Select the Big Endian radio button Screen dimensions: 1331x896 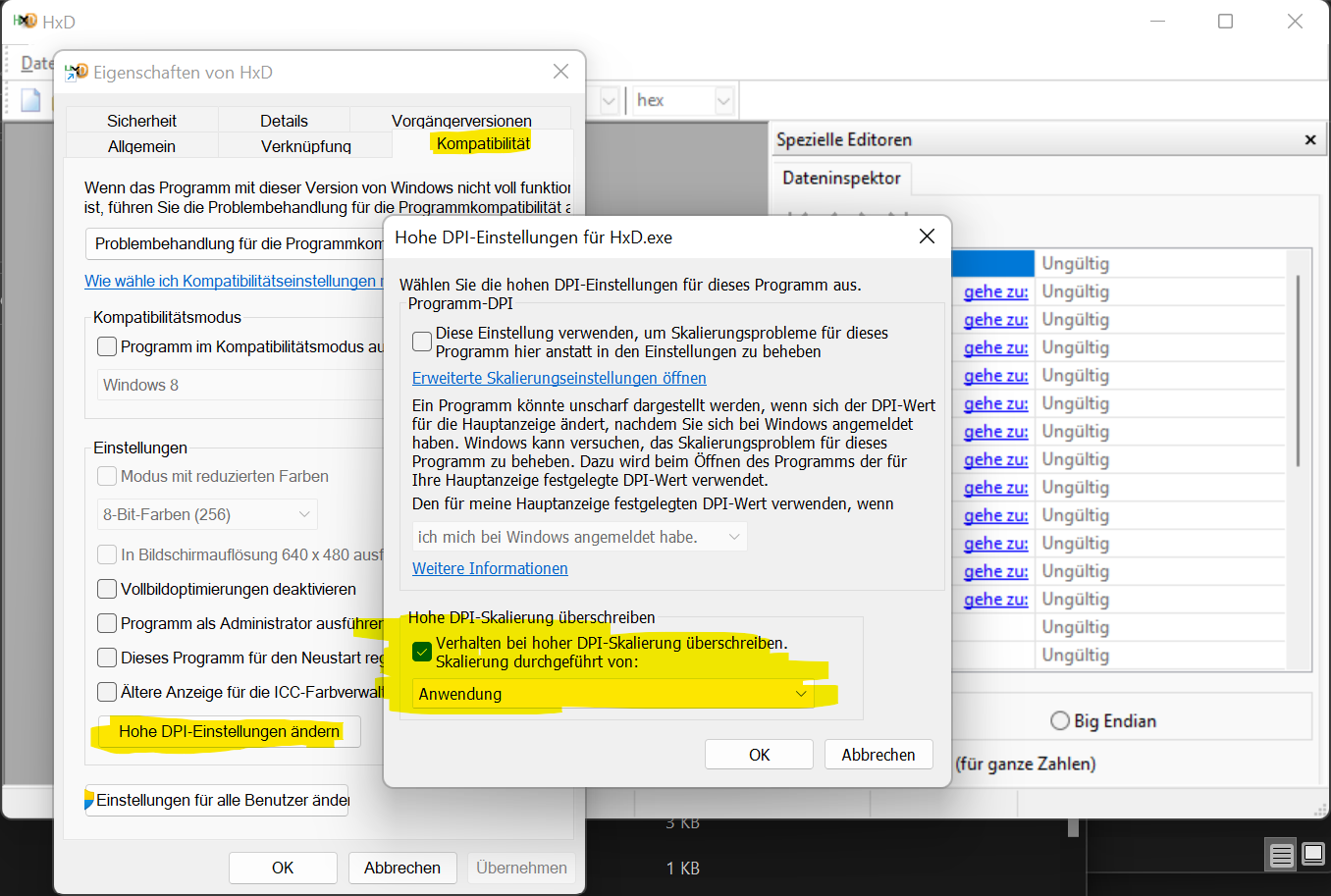pos(1060,721)
